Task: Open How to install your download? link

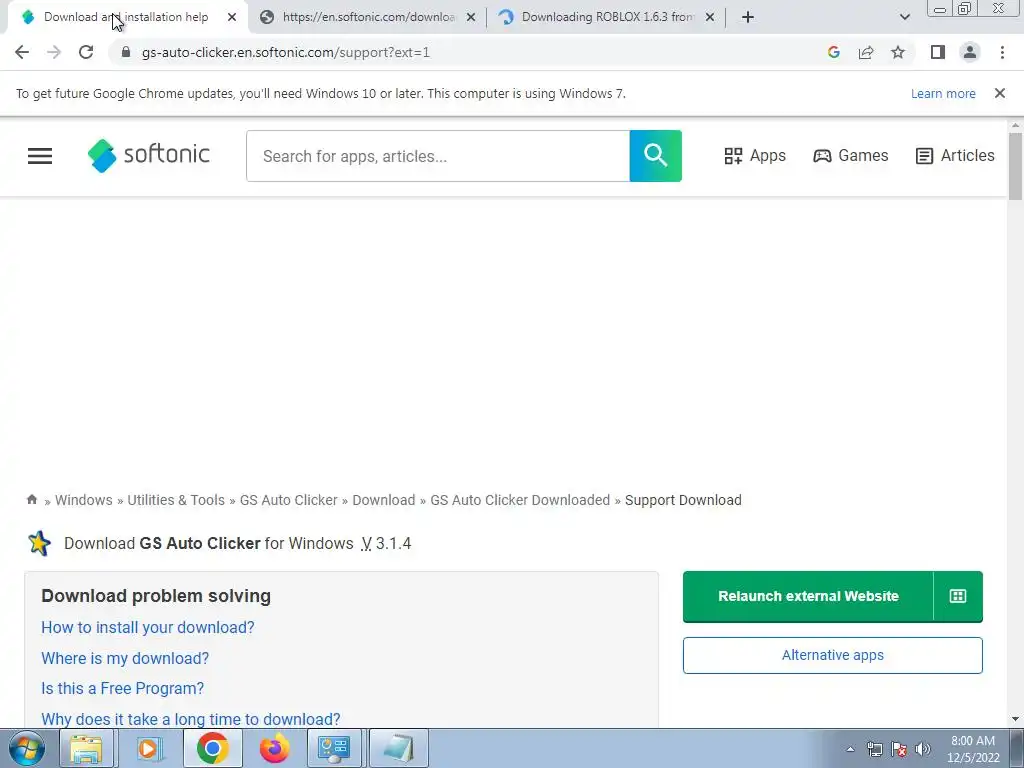Action: click(x=148, y=627)
